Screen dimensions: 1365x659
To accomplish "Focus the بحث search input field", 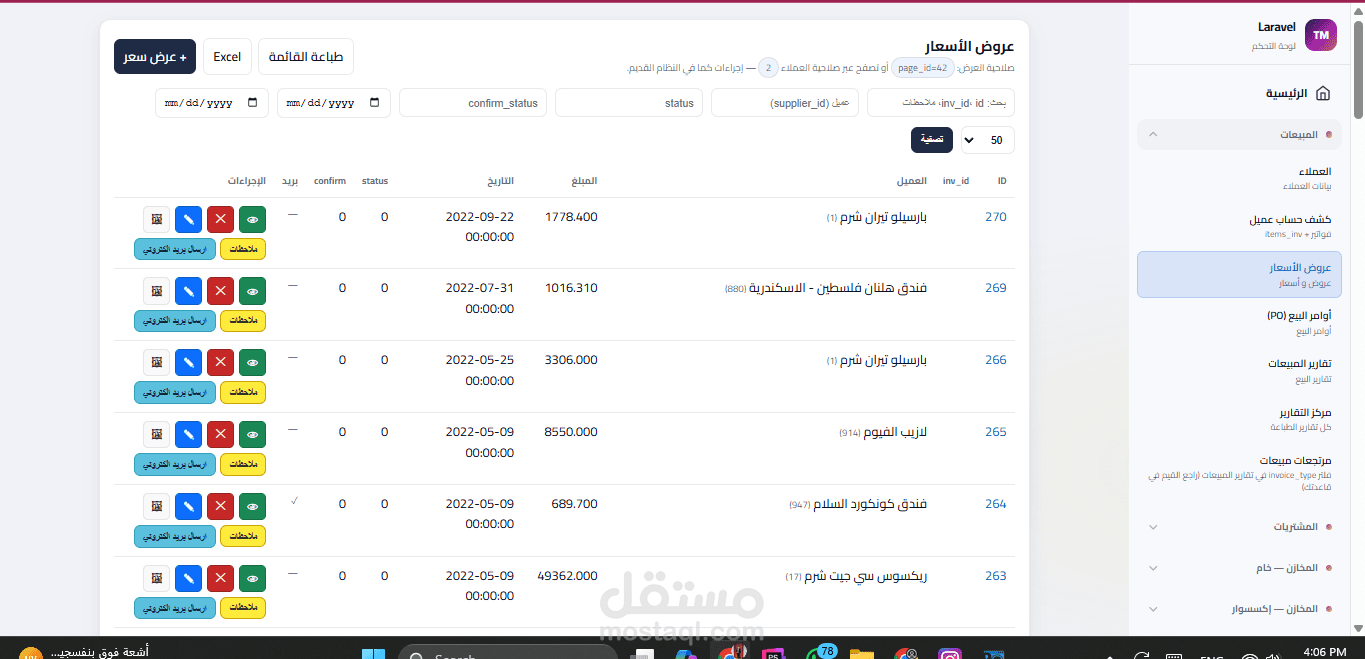I will tap(940, 103).
